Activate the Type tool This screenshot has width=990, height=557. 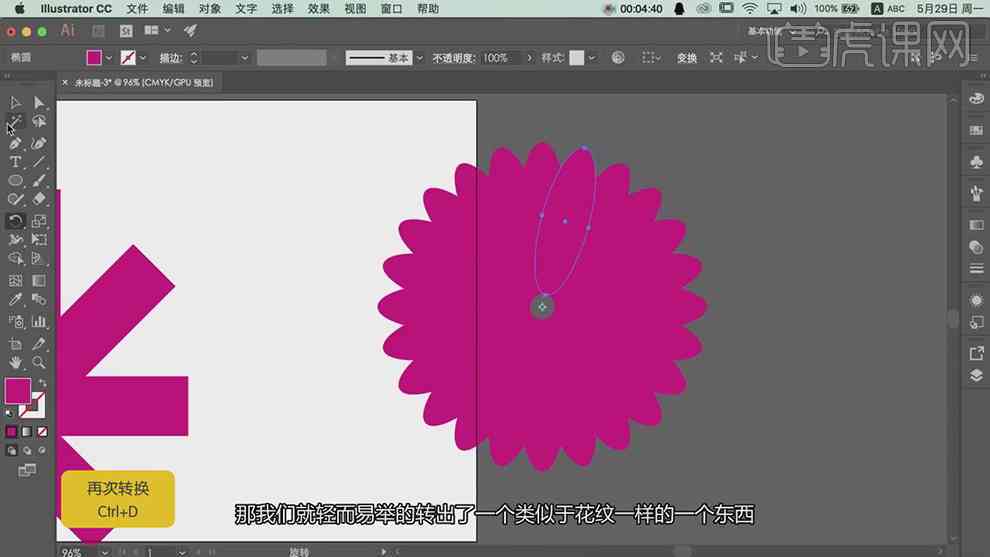click(x=15, y=162)
